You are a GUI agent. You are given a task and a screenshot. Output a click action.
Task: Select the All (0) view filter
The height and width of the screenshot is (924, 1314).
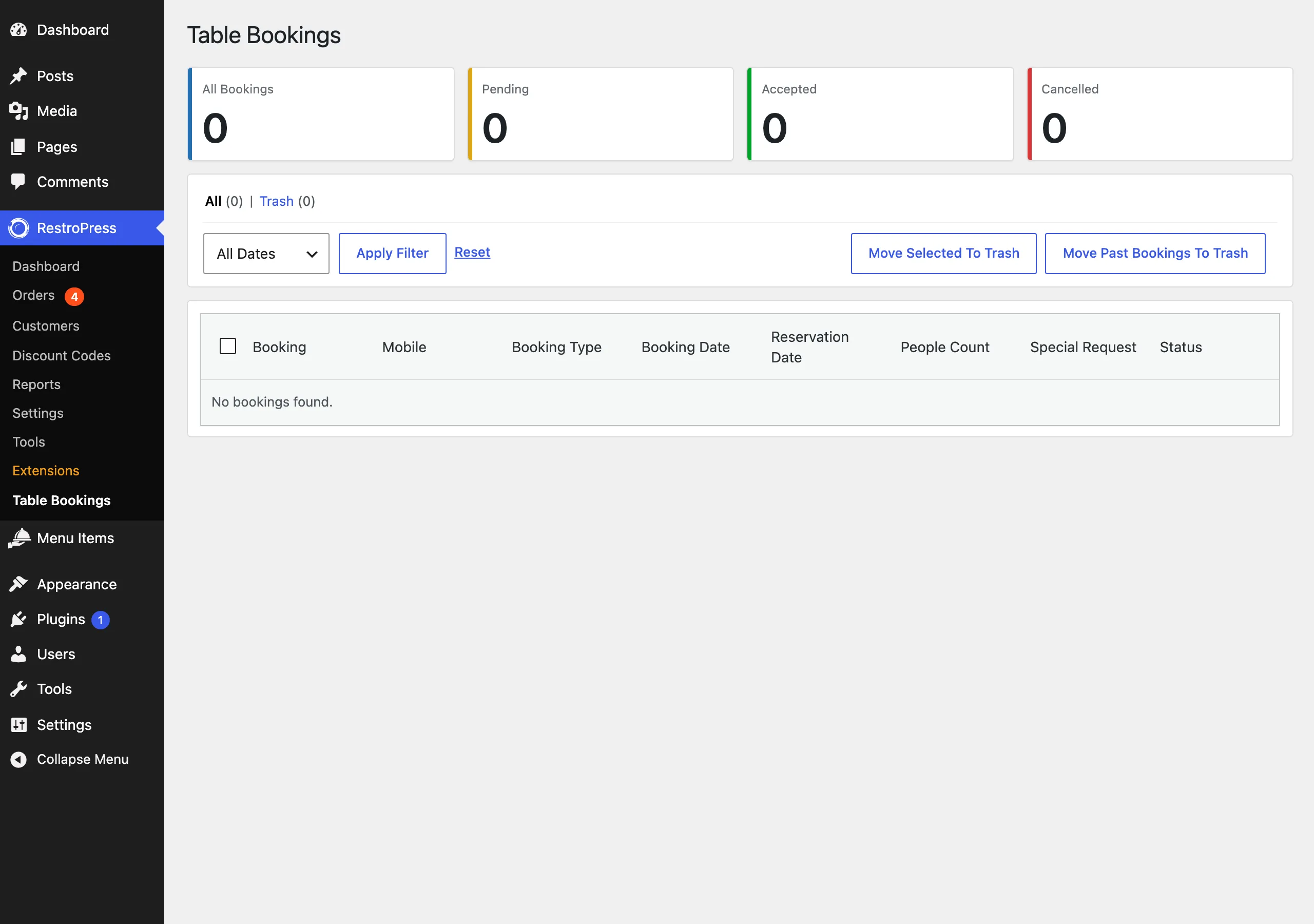224,202
